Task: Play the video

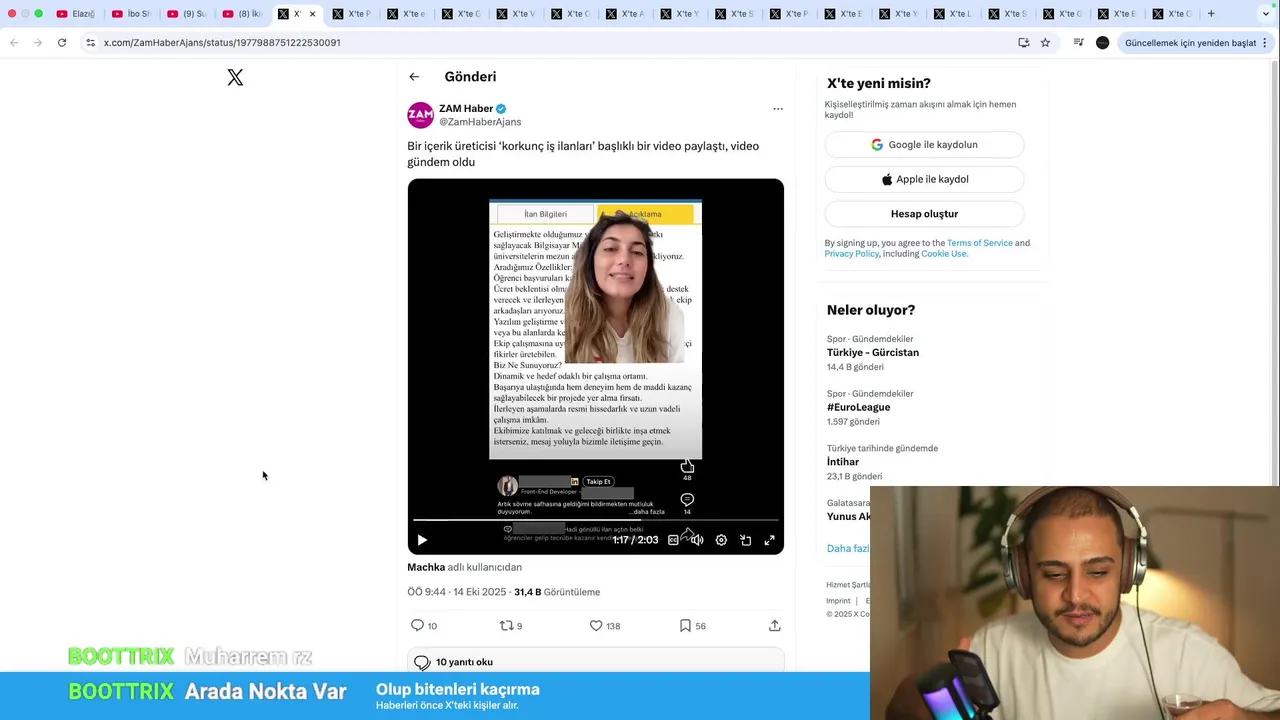Action: tap(422, 540)
